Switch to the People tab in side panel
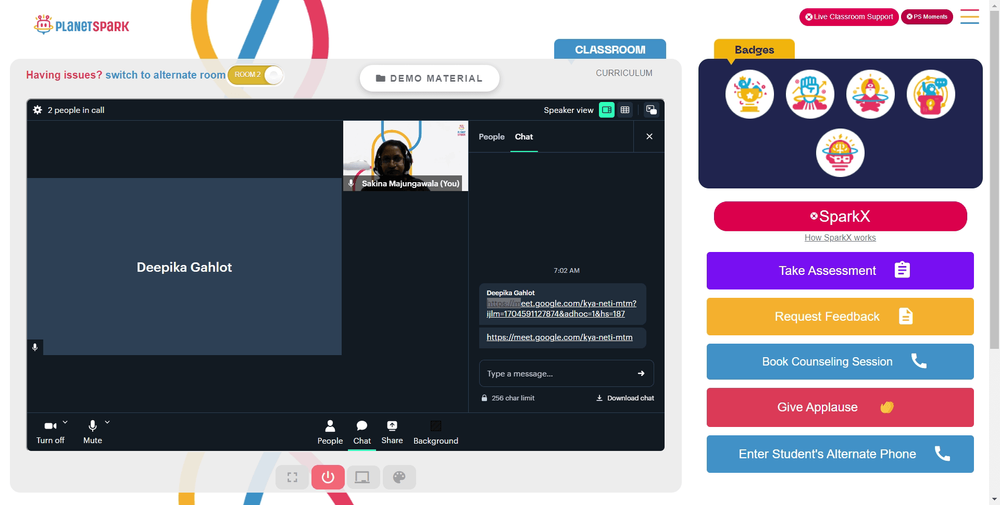Viewport: 1000px width, 505px height. pos(491,136)
